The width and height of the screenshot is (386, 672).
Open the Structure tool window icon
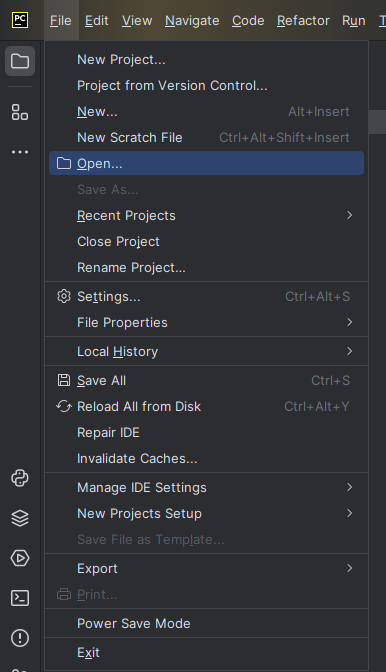[x=20, y=112]
